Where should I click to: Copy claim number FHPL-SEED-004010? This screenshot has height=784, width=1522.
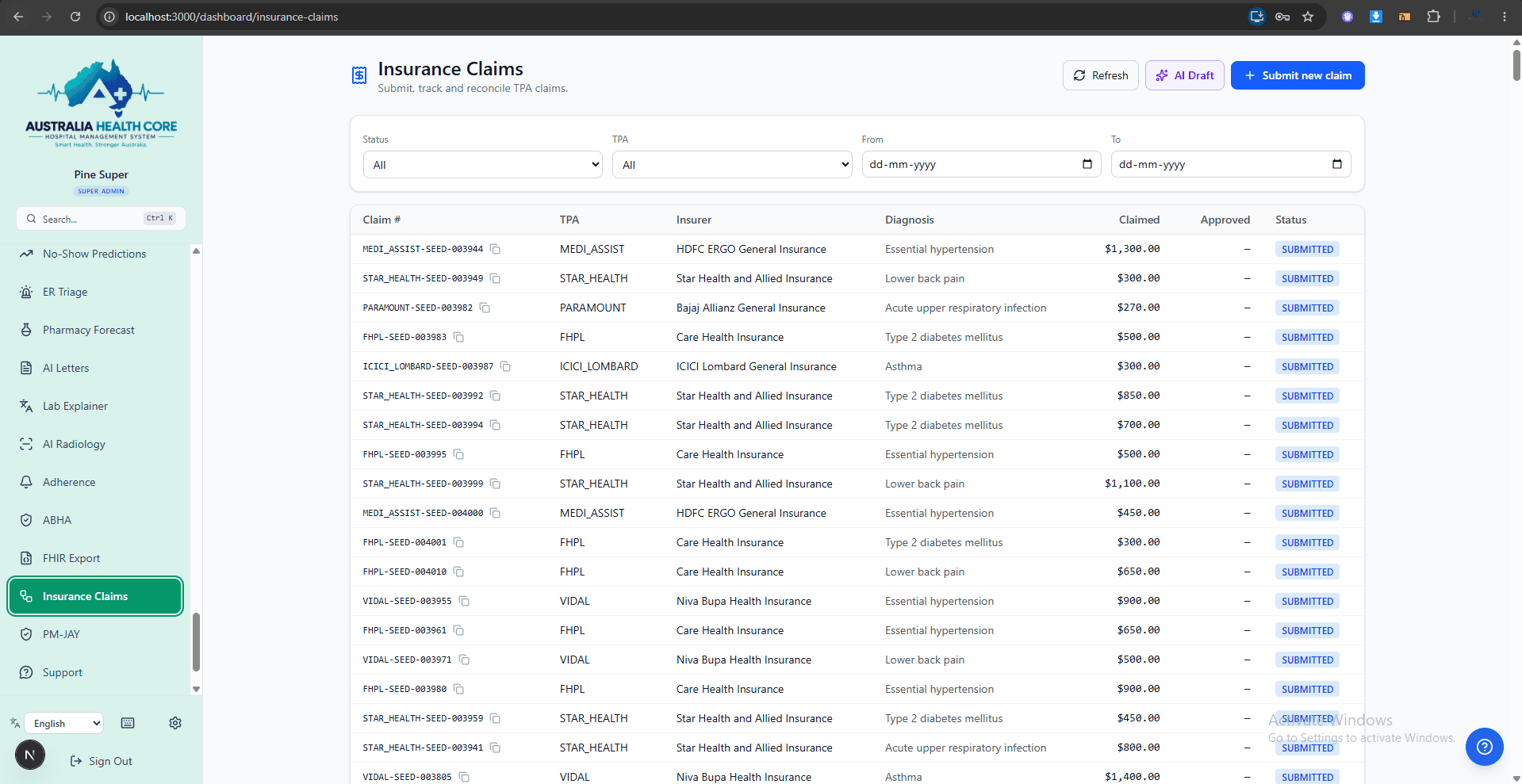(x=458, y=572)
